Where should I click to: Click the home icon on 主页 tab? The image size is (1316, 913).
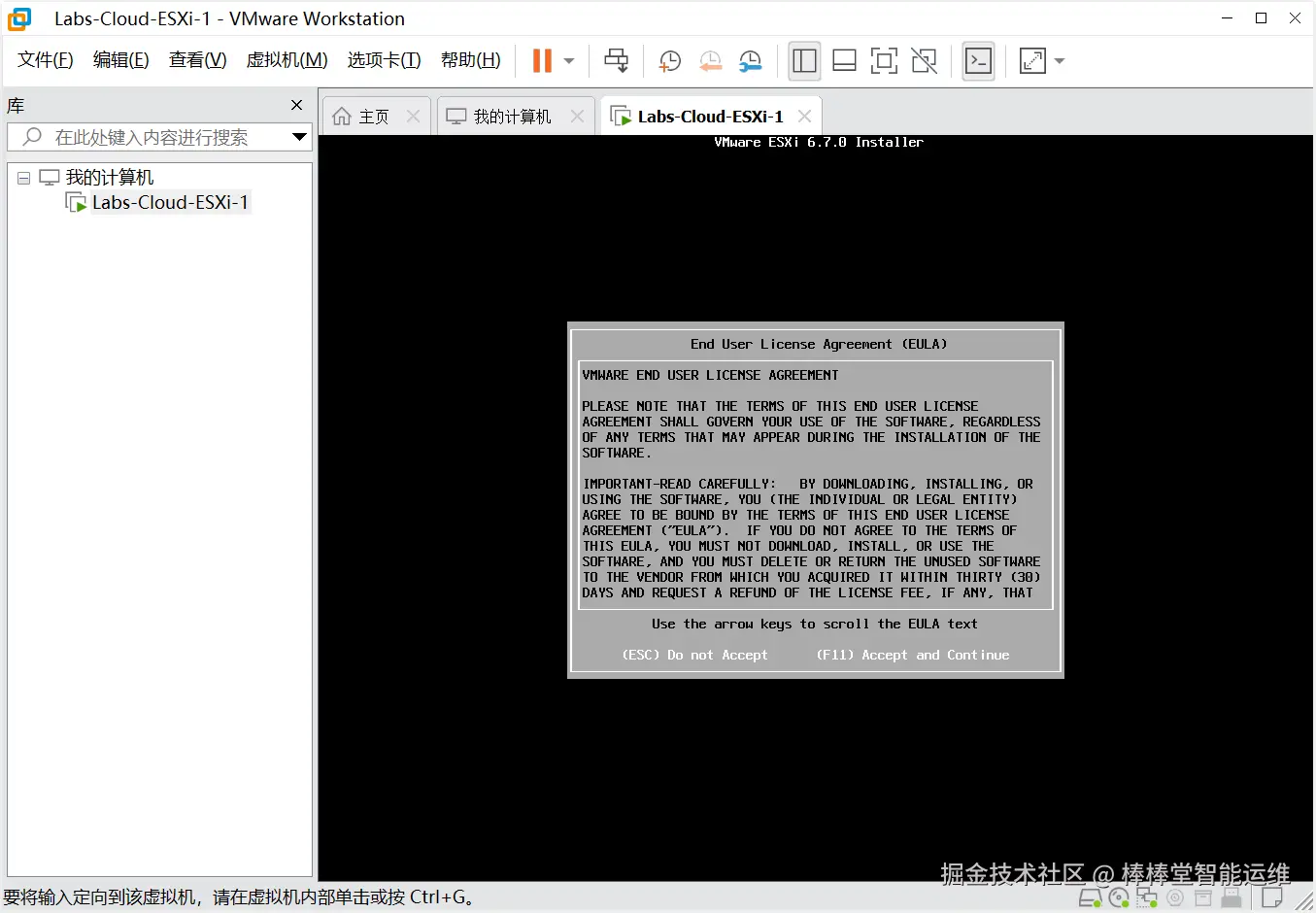[x=342, y=117]
